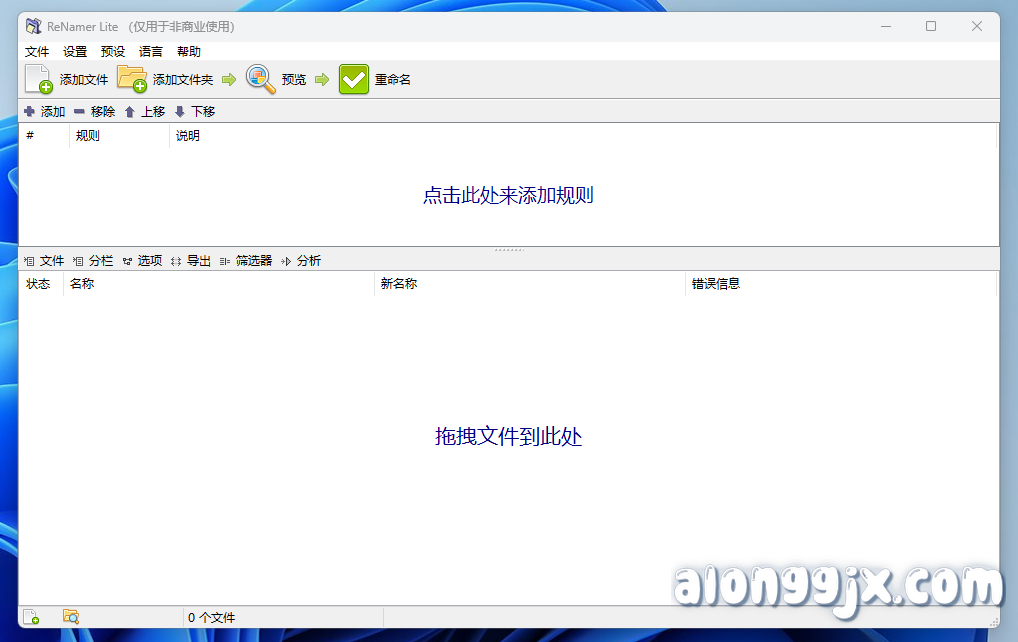This screenshot has height=642, width=1018.
Task: Click the 上移 move-up arrow icon
Action: [131, 111]
